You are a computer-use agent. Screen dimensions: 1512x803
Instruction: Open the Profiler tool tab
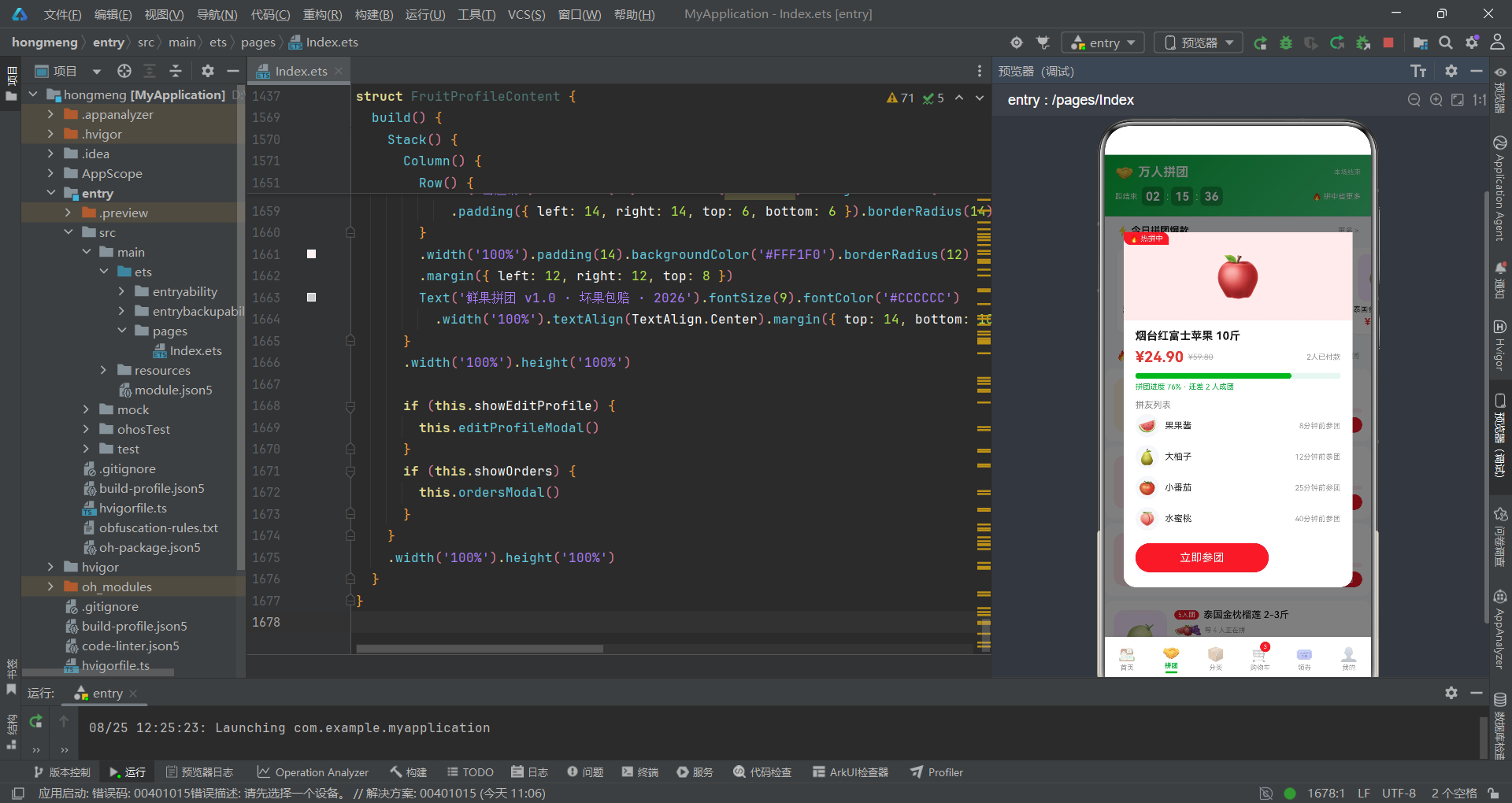[x=936, y=772]
